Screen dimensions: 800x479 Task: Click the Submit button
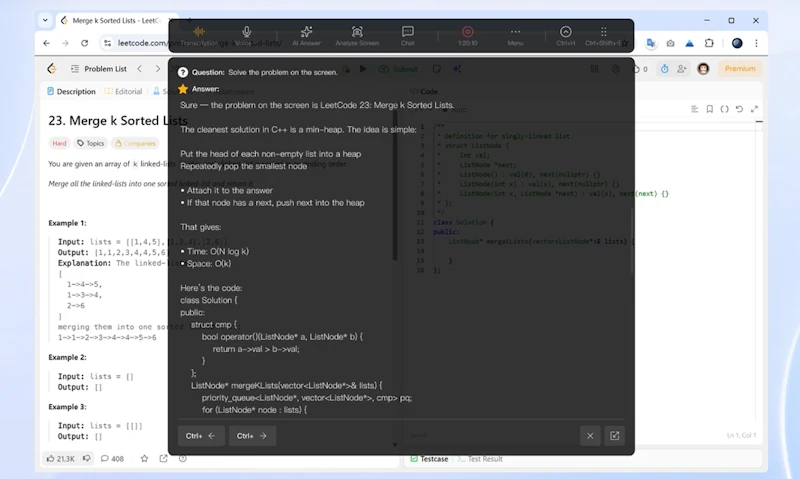[x=398, y=69]
